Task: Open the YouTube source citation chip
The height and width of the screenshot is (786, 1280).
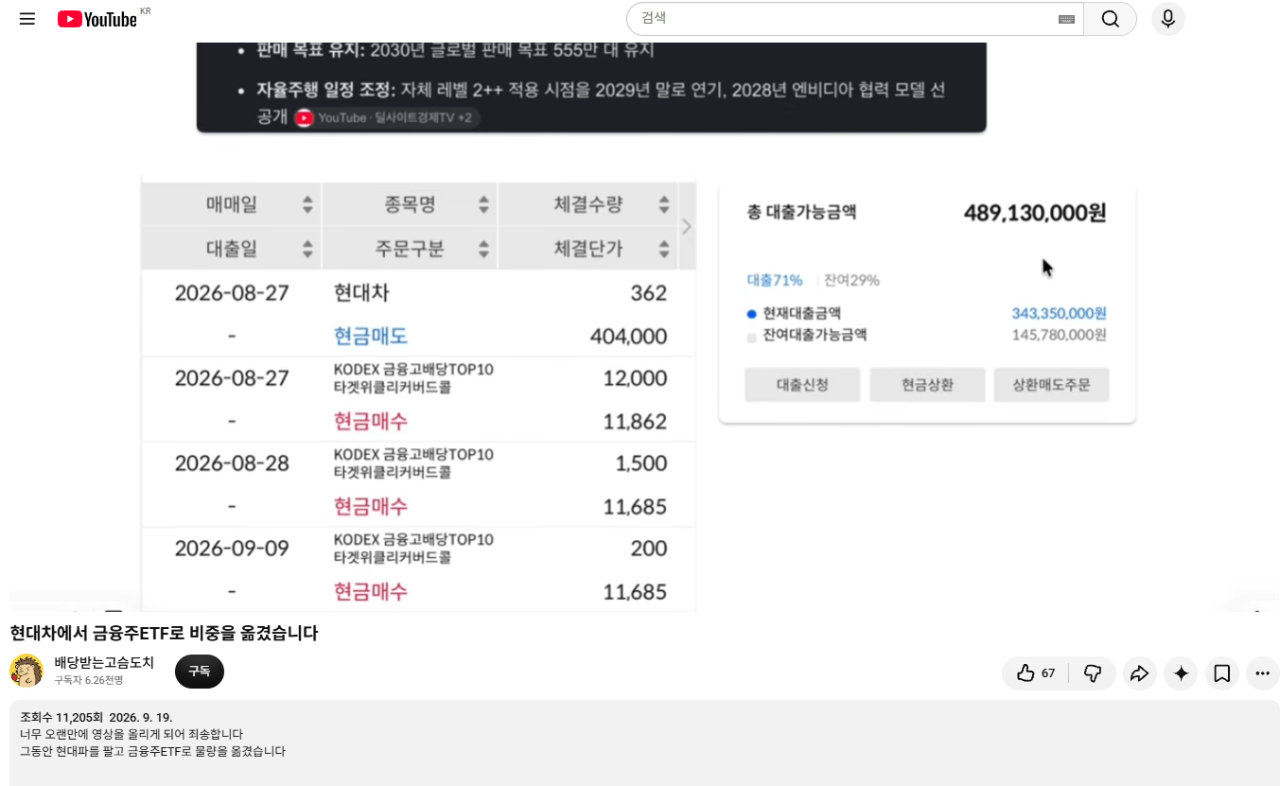Action: pyautogui.click(x=387, y=118)
